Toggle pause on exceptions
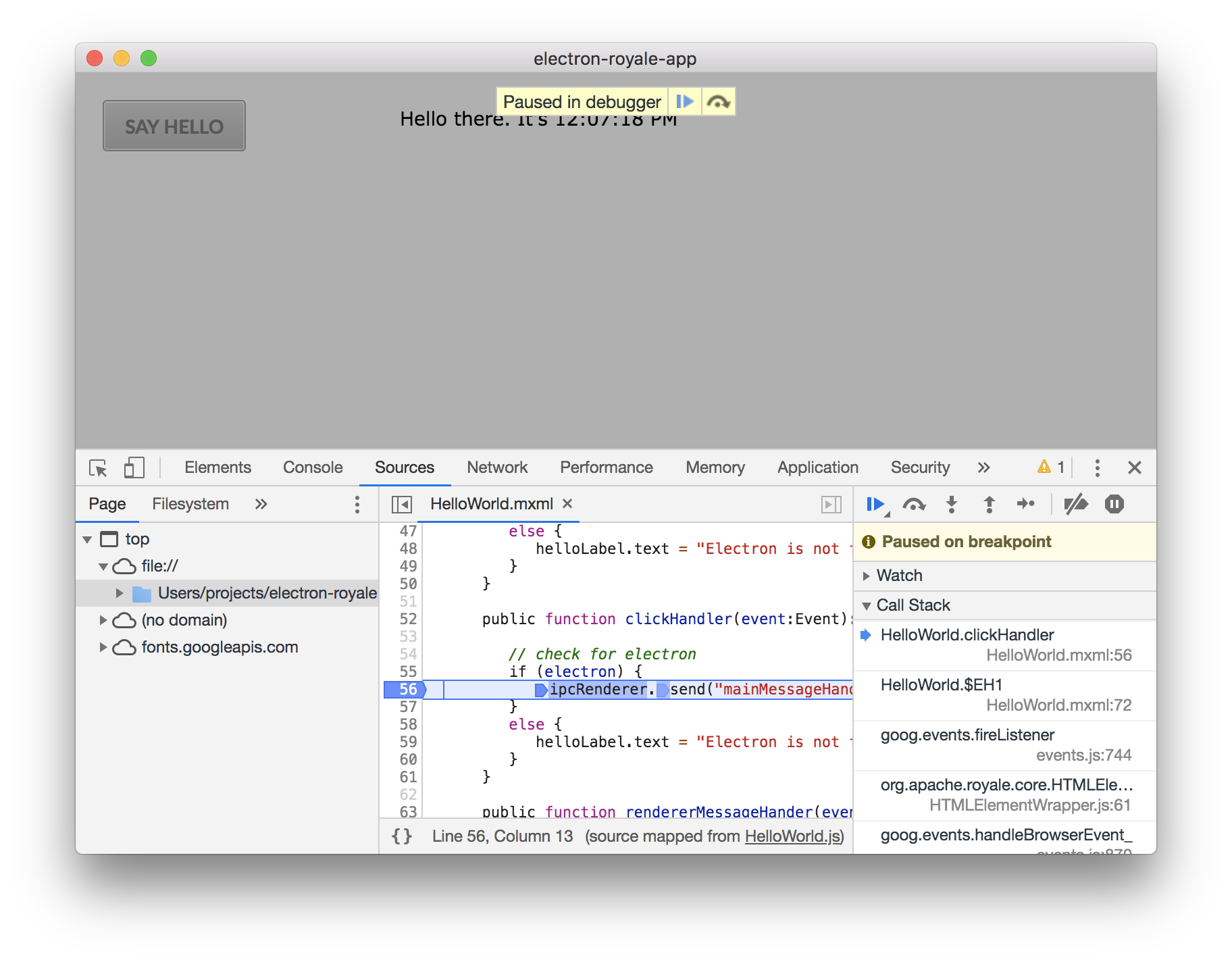Image resolution: width=1232 pixels, height=962 pixels. coord(1114,504)
